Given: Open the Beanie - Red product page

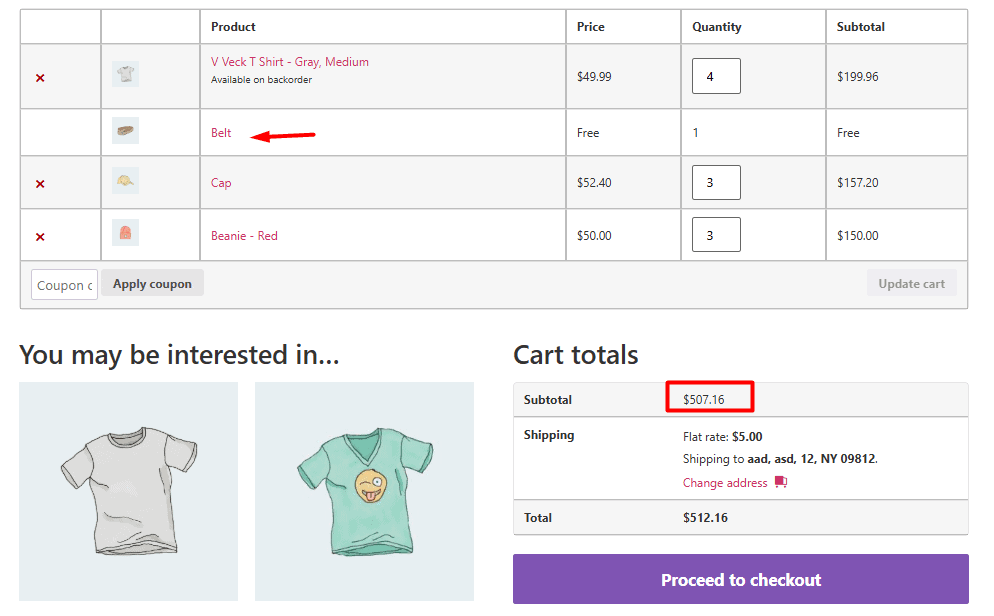Looking at the screenshot, I should (244, 235).
